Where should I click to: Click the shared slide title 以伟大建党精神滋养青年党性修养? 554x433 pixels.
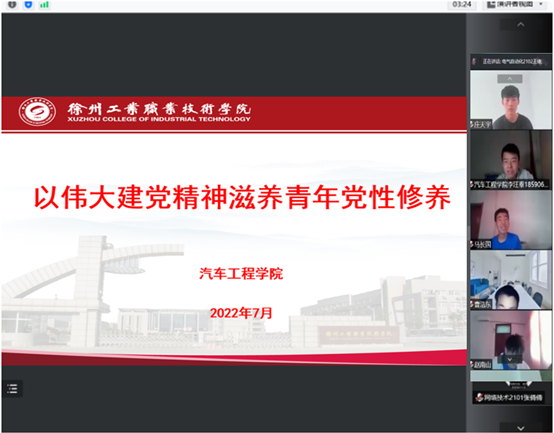pos(242,197)
